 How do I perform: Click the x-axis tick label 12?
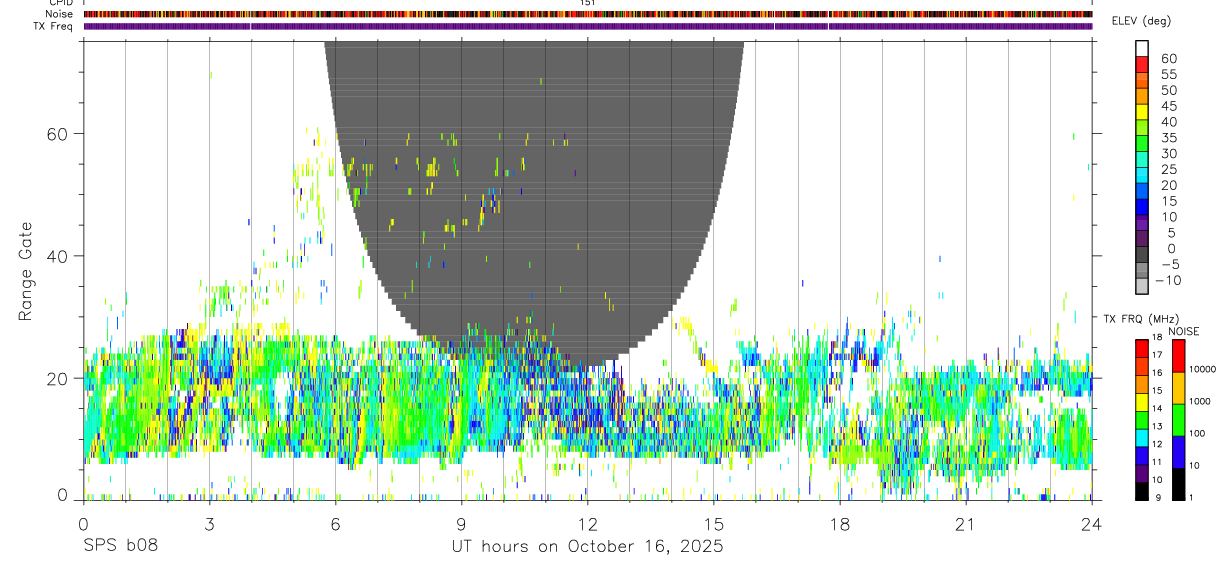click(587, 524)
